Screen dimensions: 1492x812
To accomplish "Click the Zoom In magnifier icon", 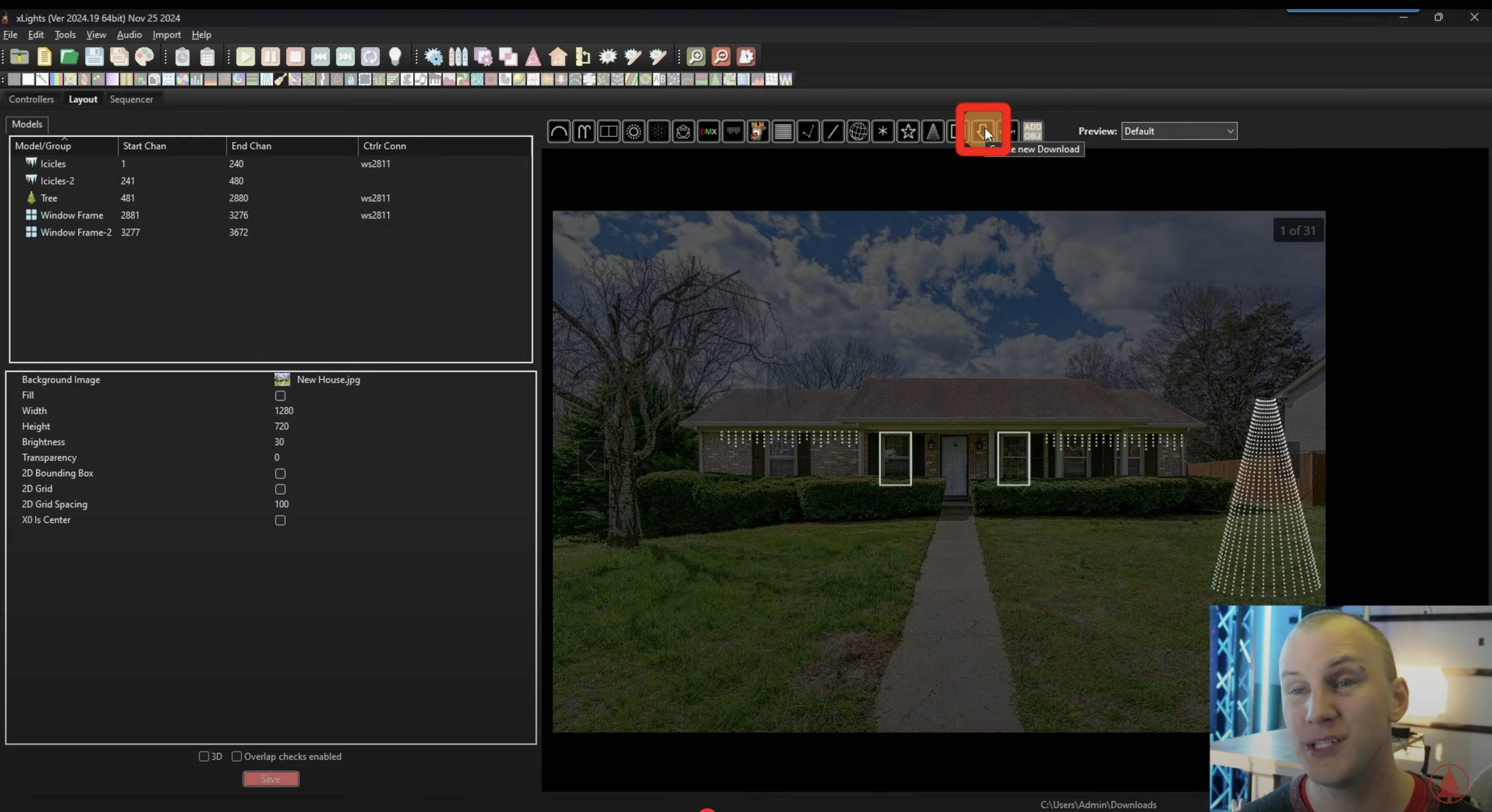I will (696, 57).
